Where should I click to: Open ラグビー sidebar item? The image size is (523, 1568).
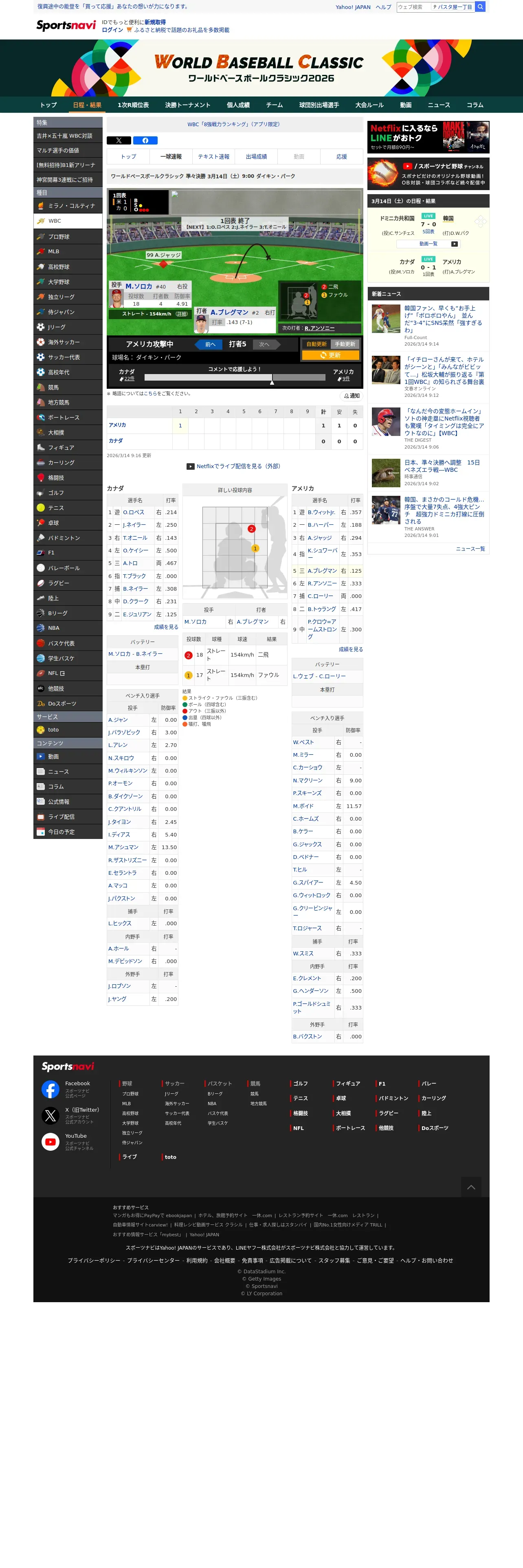[x=68, y=583]
